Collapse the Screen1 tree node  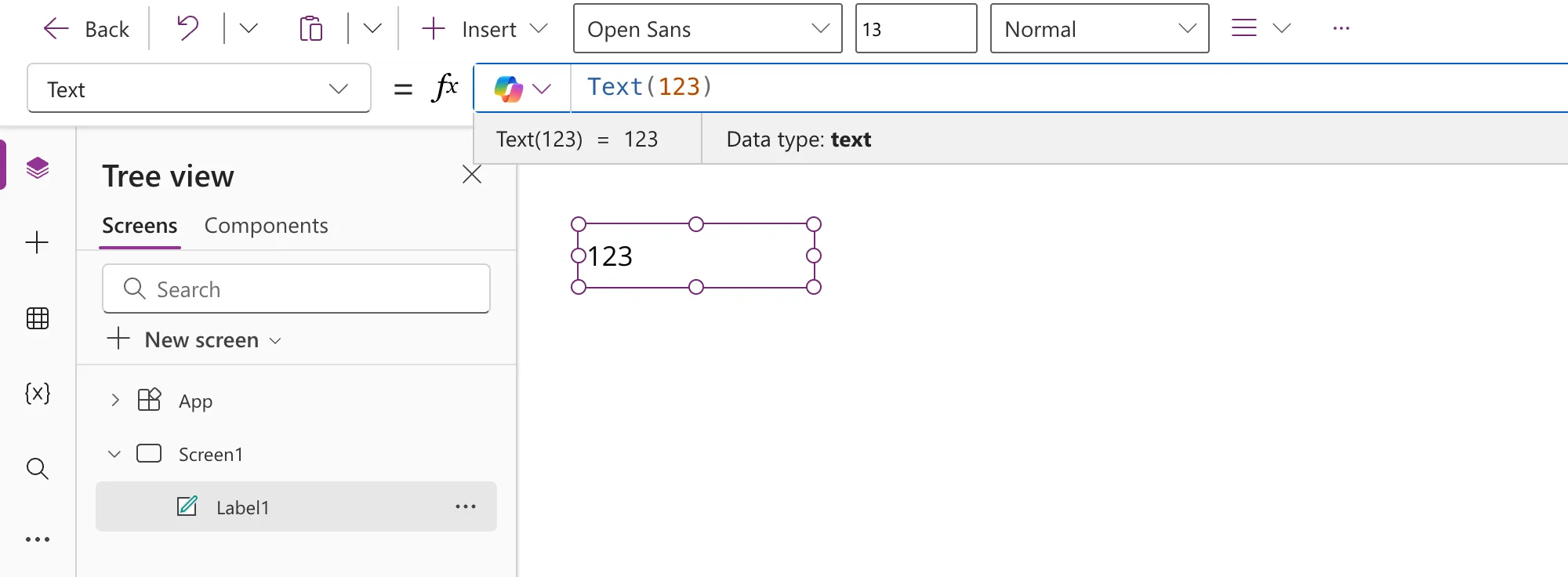click(x=114, y=454)
